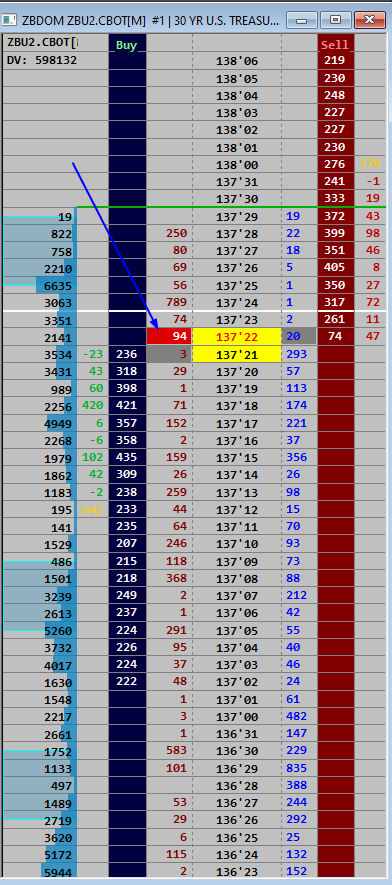
Task: Open the window menu icon in title bar
Action: (x=8, y=20)
